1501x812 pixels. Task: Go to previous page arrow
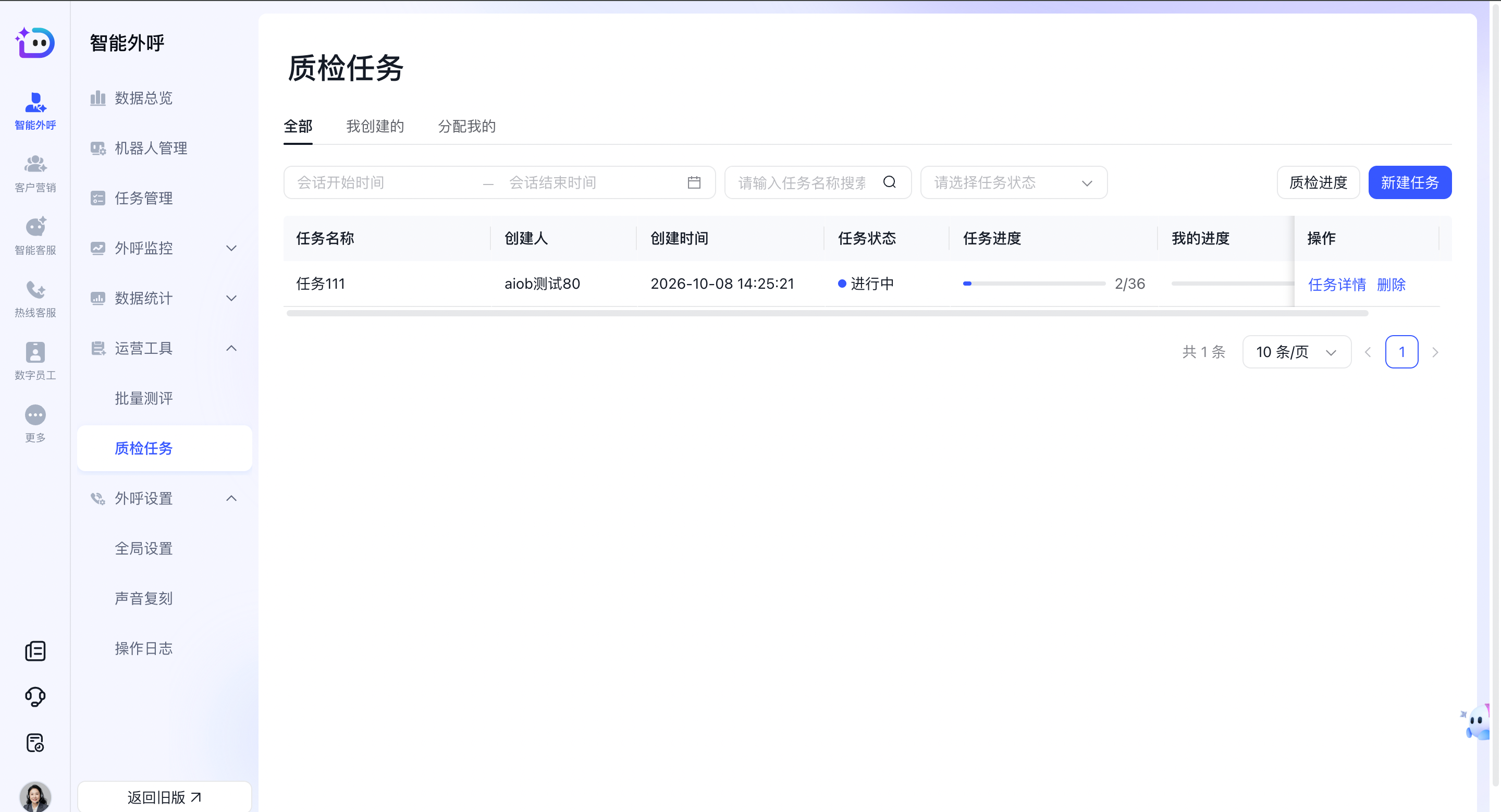(1368, 352)
